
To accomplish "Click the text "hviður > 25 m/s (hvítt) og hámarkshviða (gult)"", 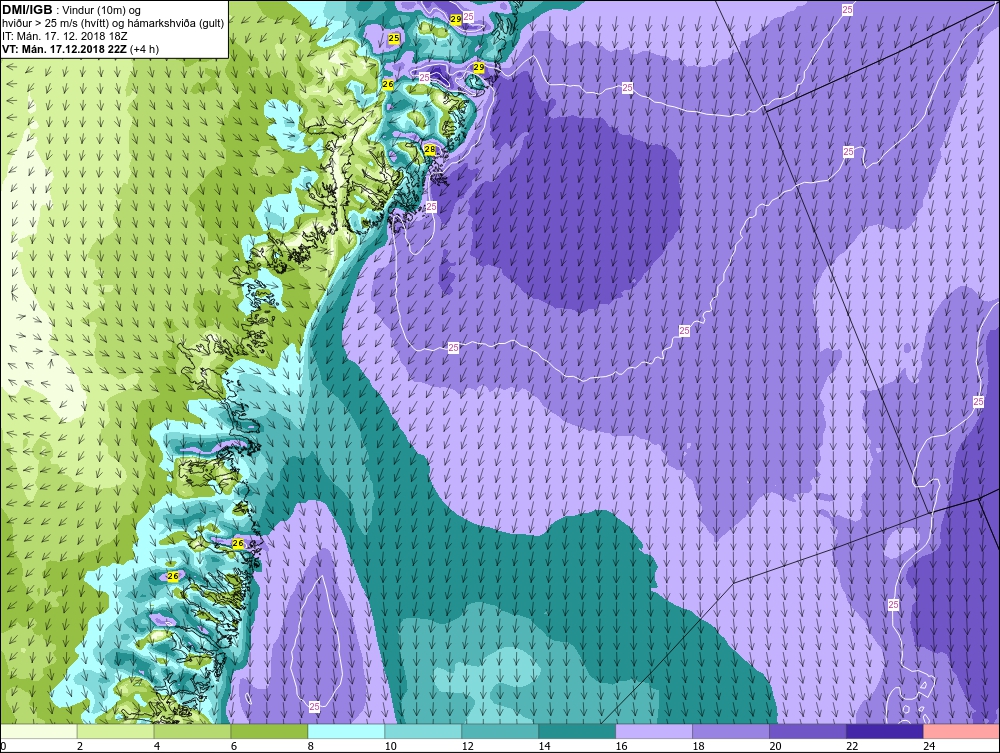I will (x=113, y=24).
